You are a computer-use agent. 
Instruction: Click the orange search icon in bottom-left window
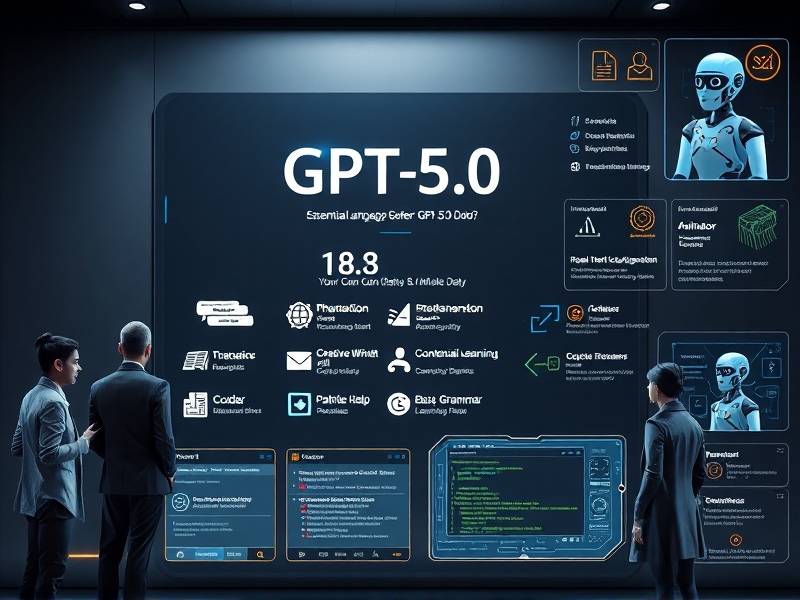tap(260, 554)
